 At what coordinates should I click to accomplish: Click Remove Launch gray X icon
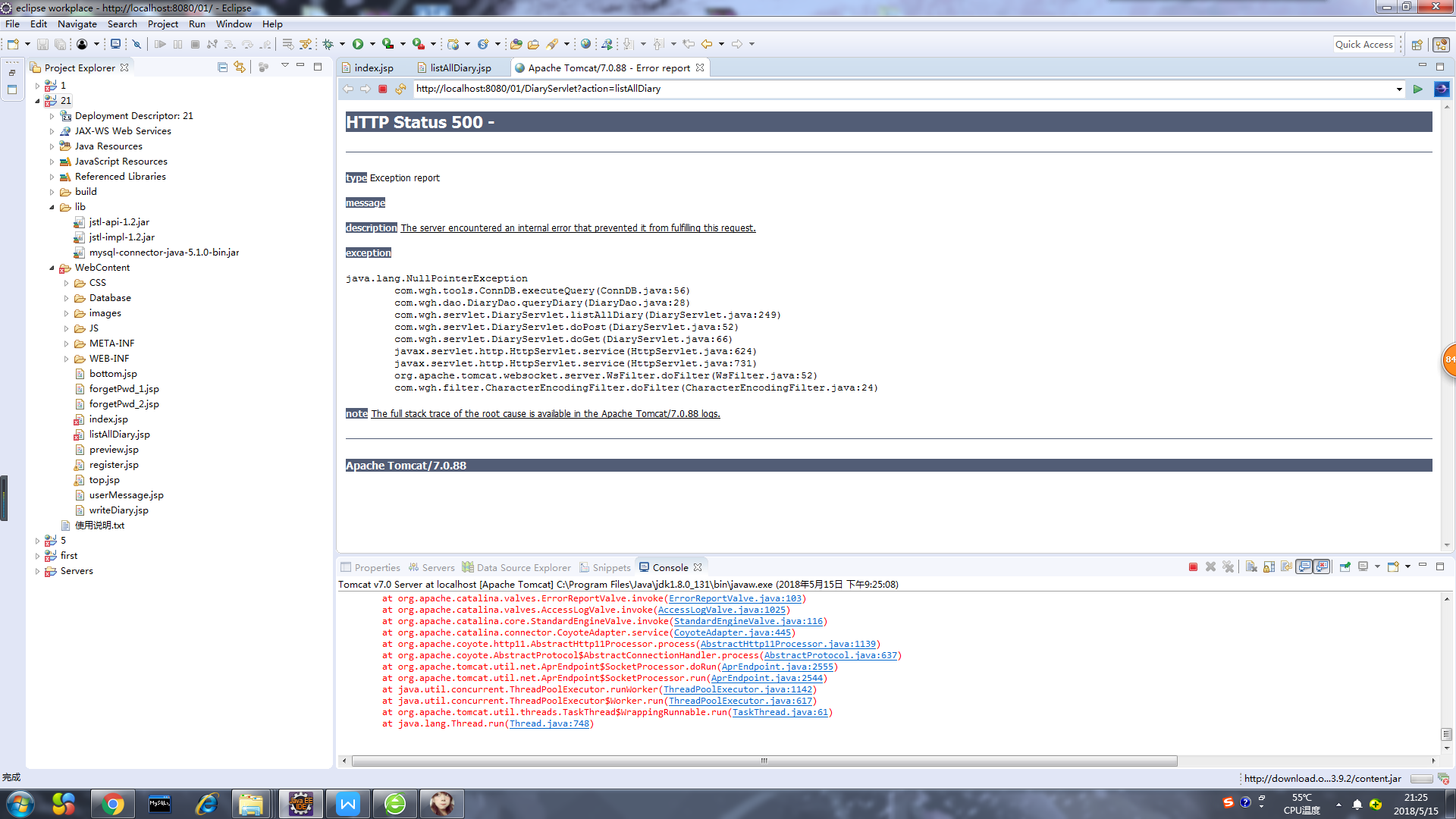1211,567
